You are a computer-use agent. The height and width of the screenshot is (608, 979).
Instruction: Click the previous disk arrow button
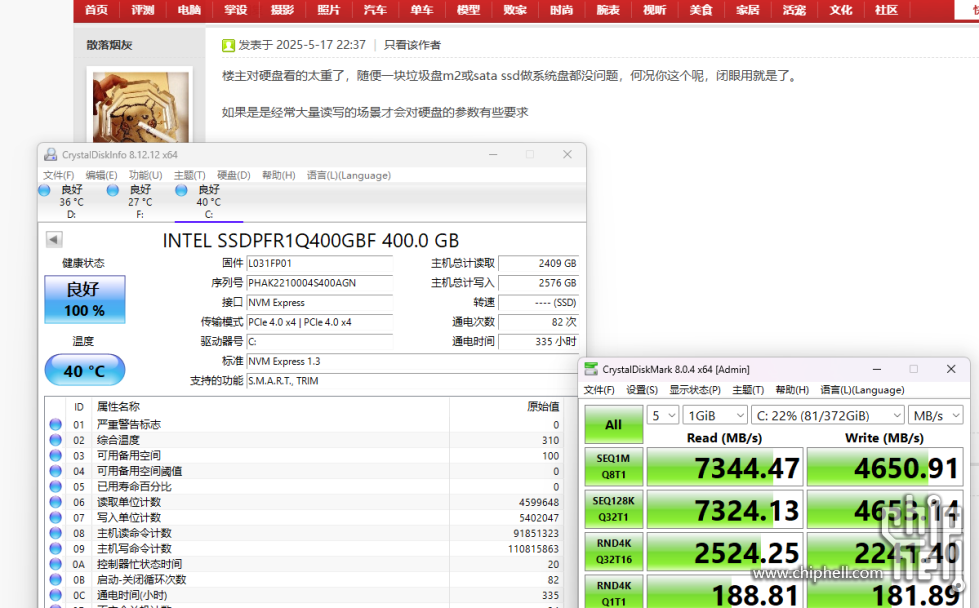[x=54, y=240]
